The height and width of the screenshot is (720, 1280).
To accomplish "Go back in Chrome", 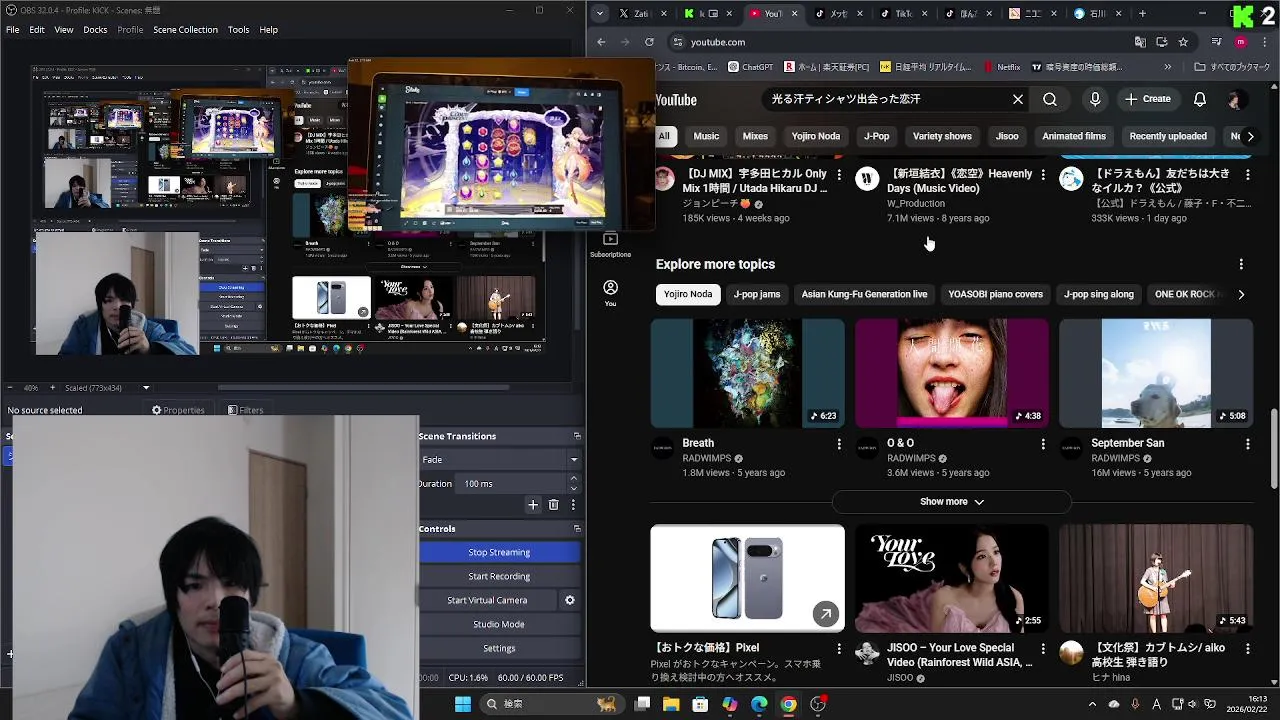I will (601, 42).
